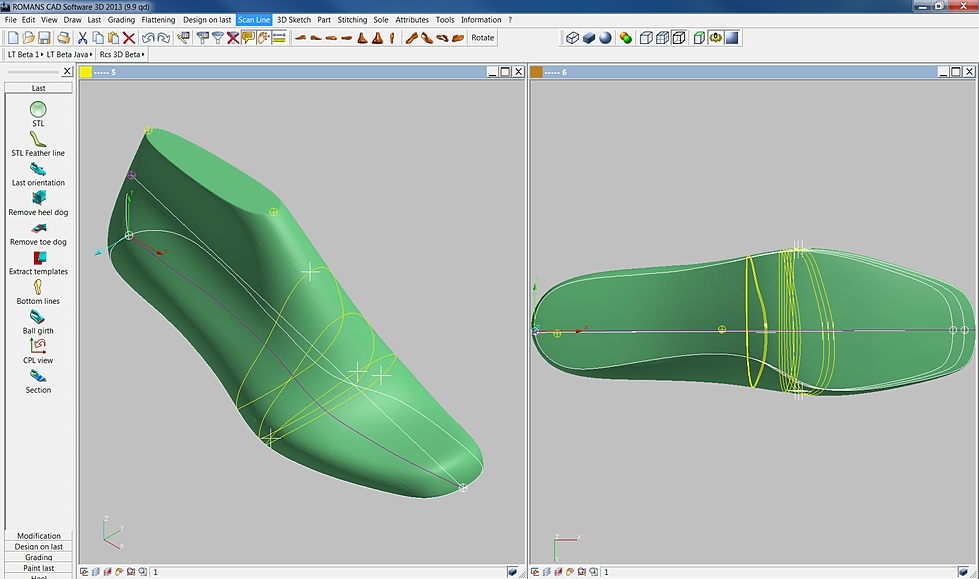This screenshot has width=979, height=579.
Task: Click the yellow gear settings icon
Action: coord(716,38)
